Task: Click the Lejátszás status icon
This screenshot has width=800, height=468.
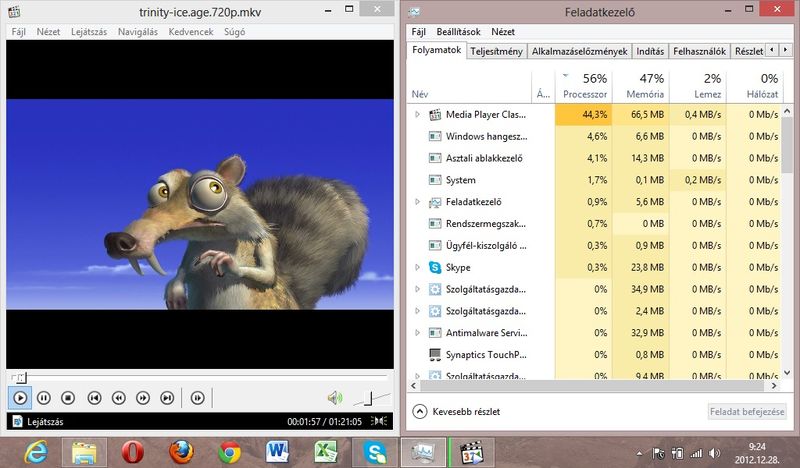Action: tap(18, 422)
